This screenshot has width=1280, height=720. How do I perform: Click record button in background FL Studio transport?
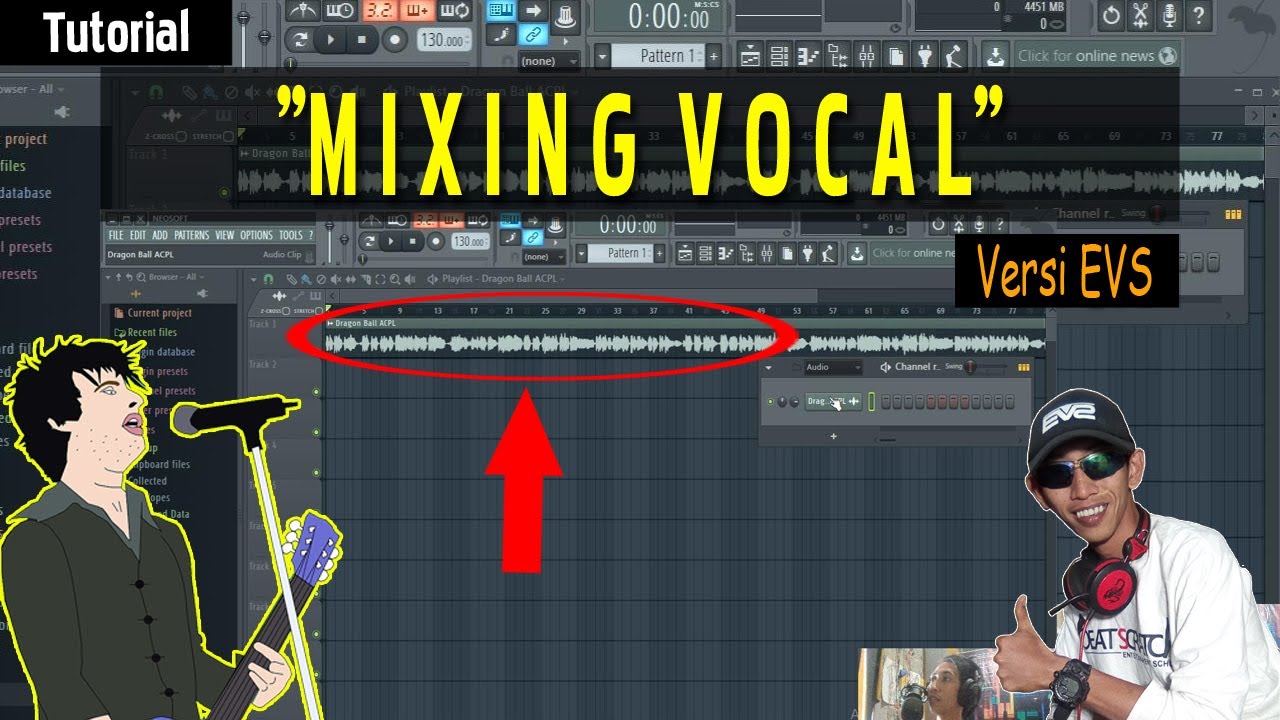point(395,40)
